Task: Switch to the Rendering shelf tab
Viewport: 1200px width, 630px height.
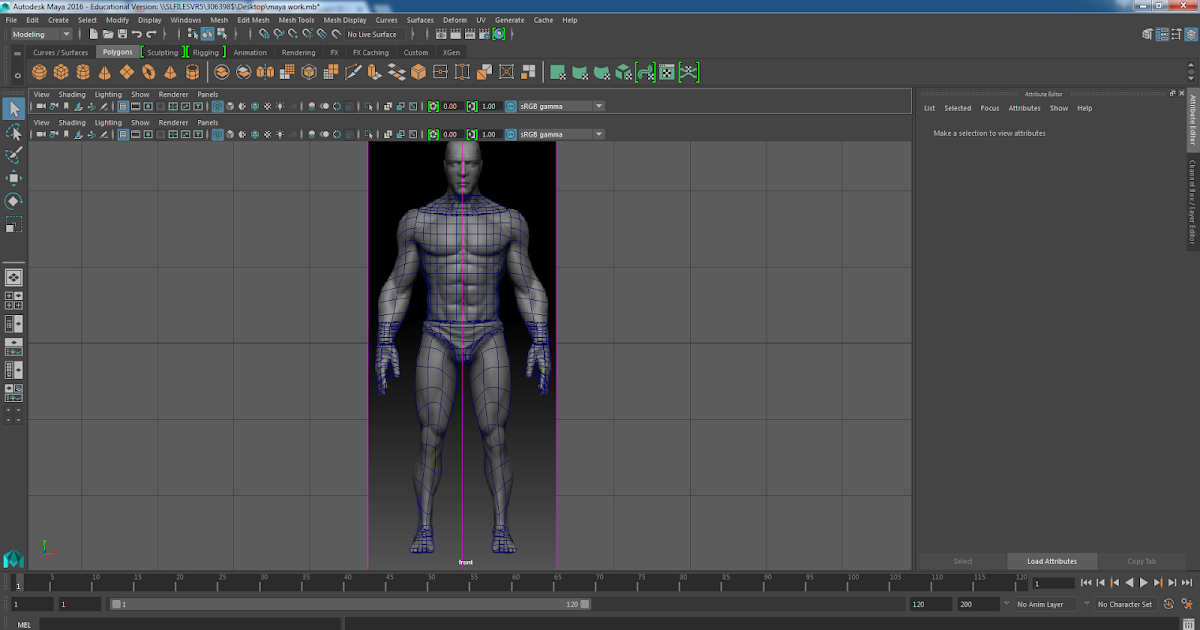Action: click(298, 52)
